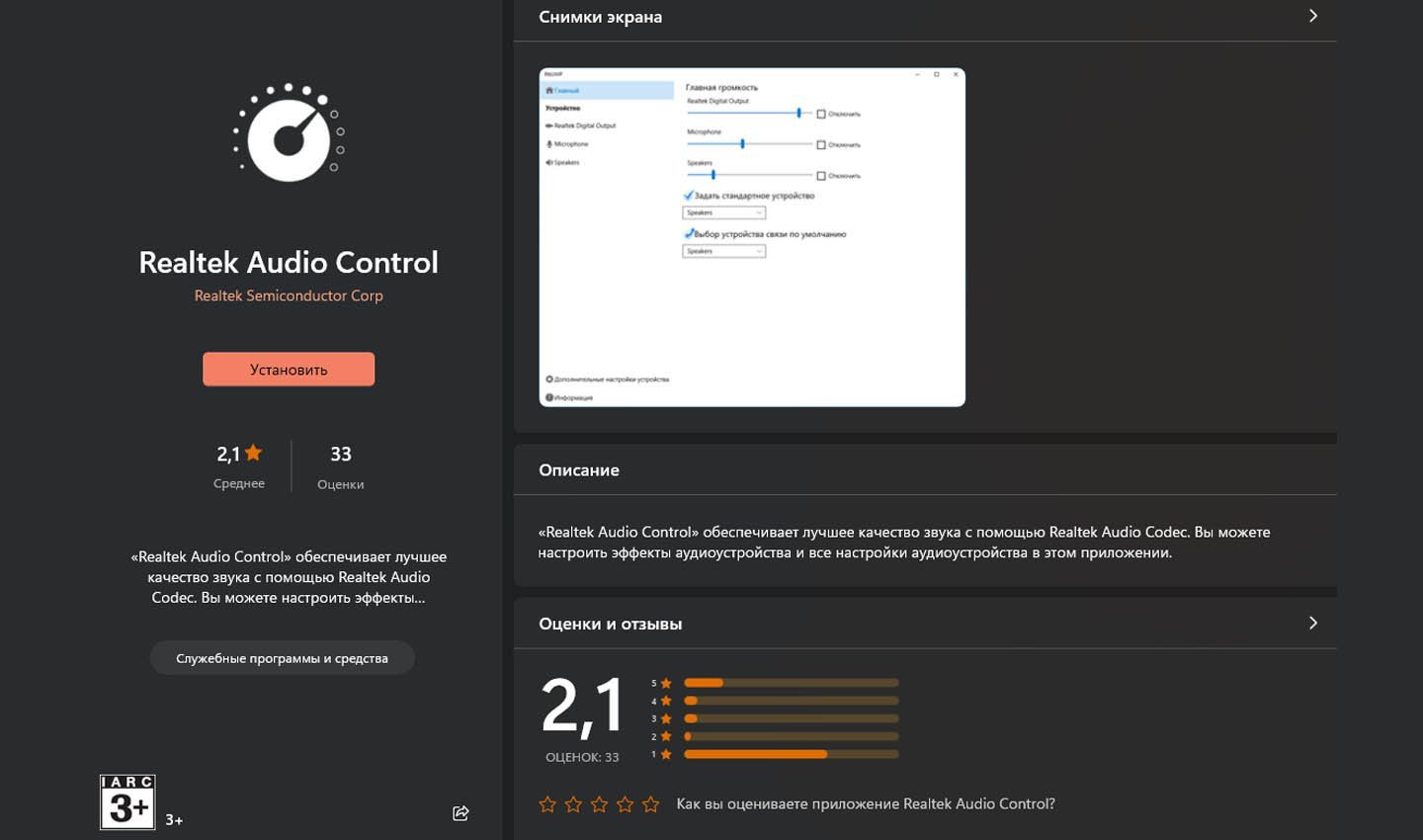
Task: Expand the Оценки и отзывы section chevron
Action: 1312,623
